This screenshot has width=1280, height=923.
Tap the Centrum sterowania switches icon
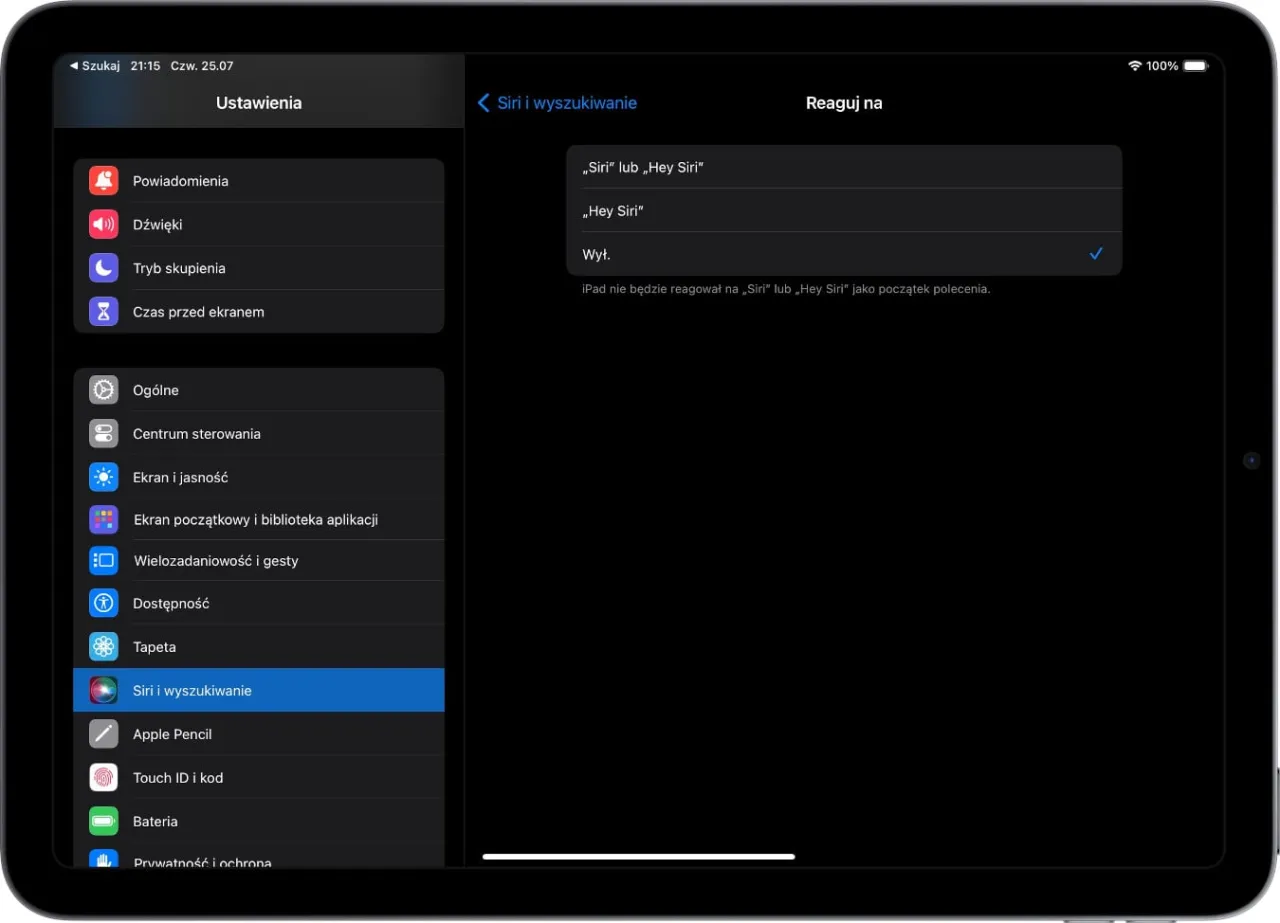[x=104, y=434]
